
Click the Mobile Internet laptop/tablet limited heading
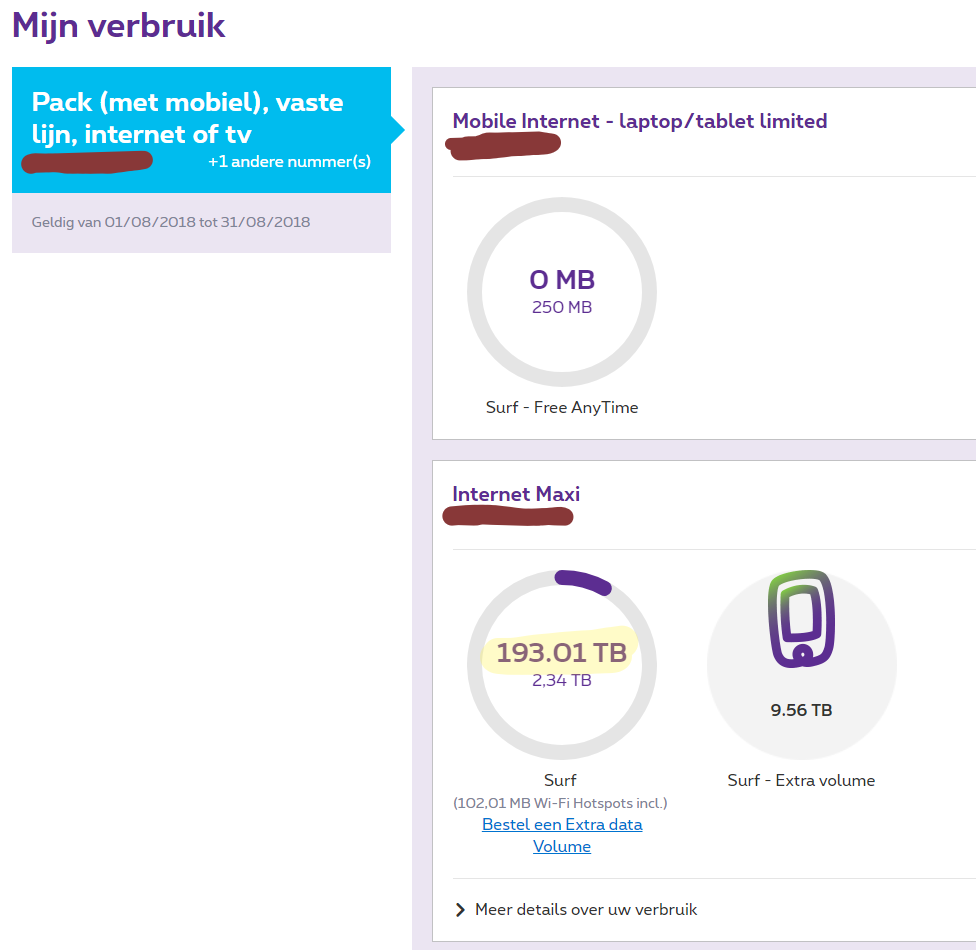point(639,121)
